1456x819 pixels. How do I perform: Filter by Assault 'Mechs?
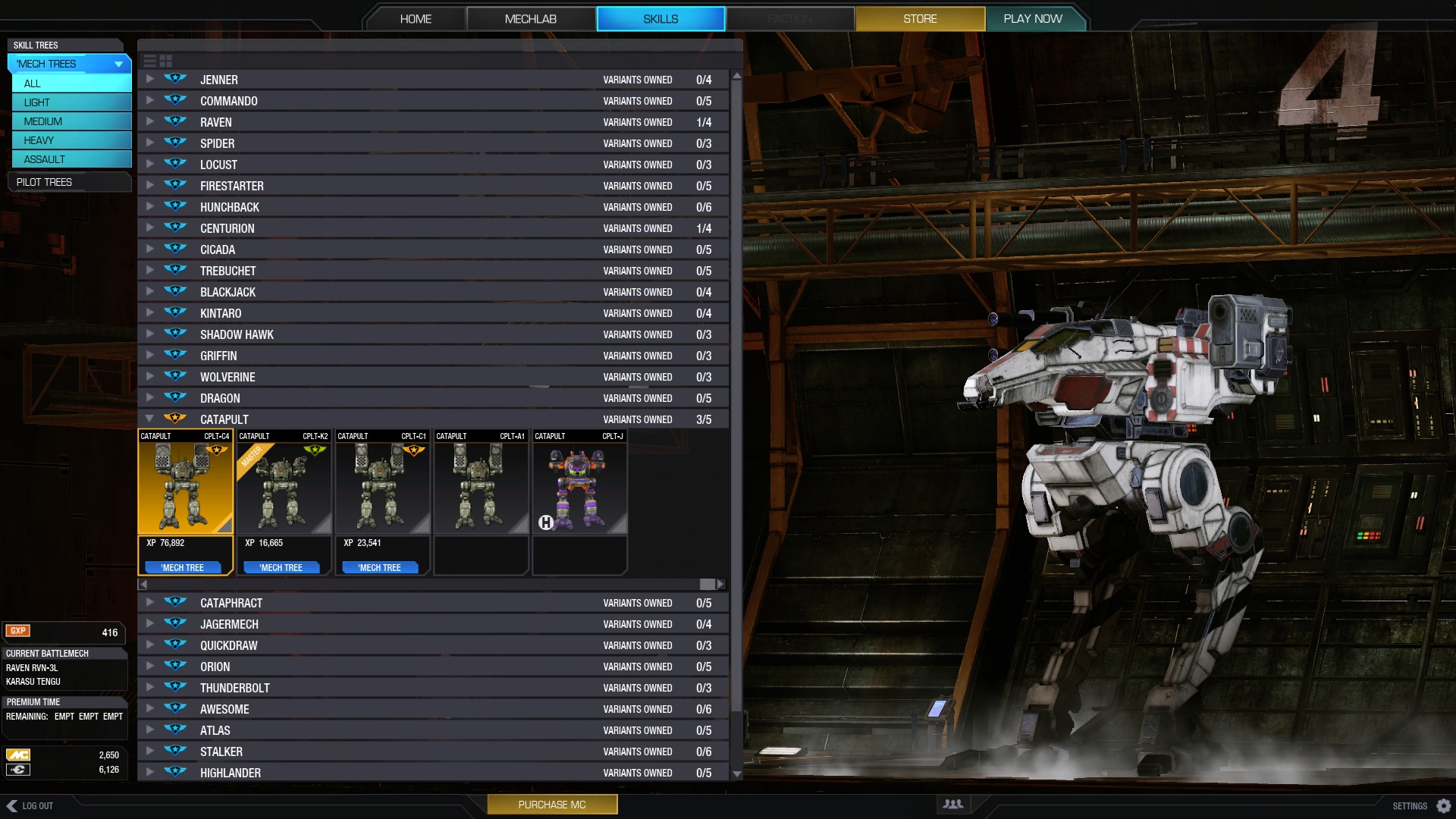[72, 159]
